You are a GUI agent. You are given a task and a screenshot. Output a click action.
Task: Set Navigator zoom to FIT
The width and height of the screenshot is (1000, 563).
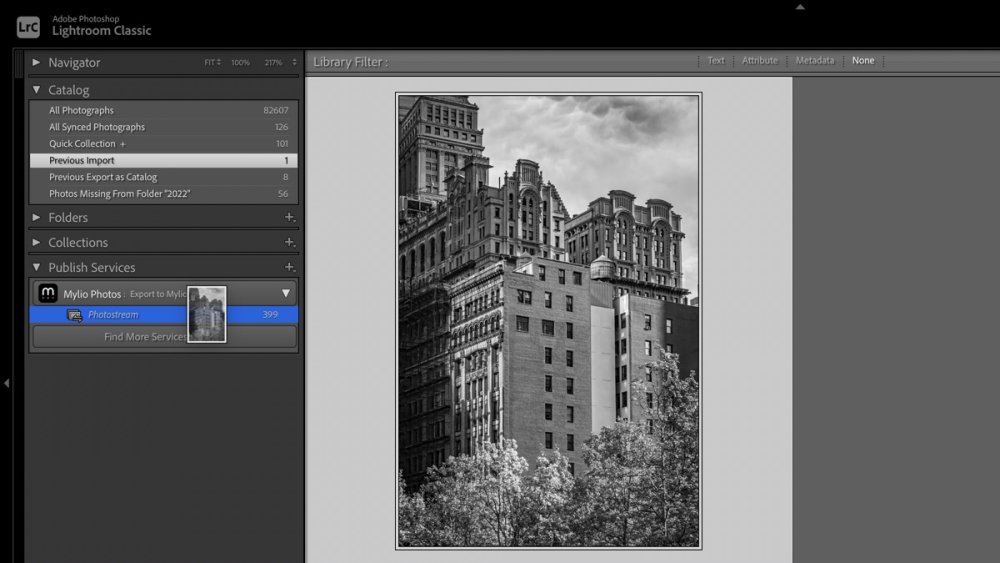(212, 63)
